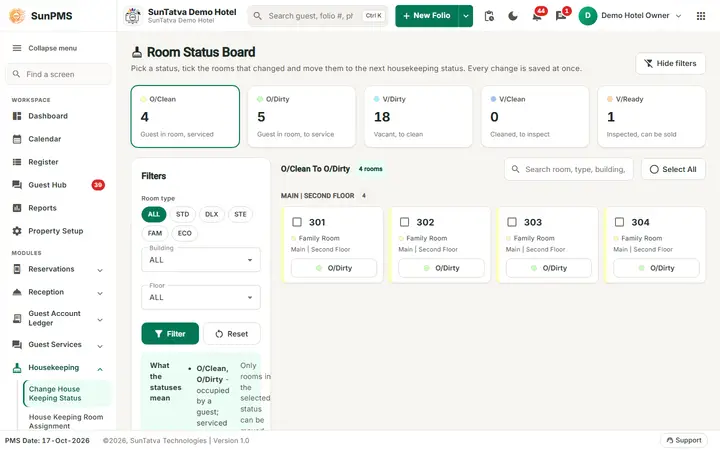The height and width of the screenshot is (450, 720).
Task: Click the Guest Services icon
Action: tap(17, 344)
